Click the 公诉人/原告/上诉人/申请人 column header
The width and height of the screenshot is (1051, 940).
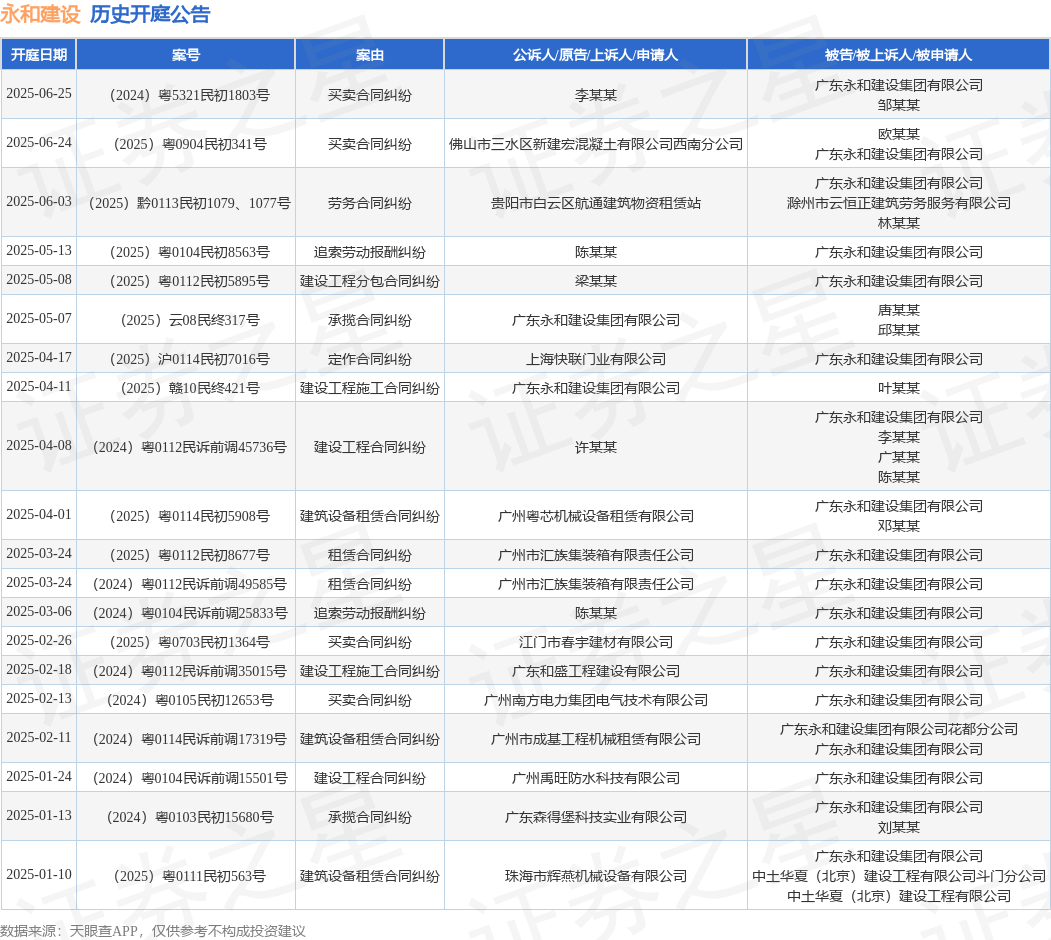pos(595,55)
